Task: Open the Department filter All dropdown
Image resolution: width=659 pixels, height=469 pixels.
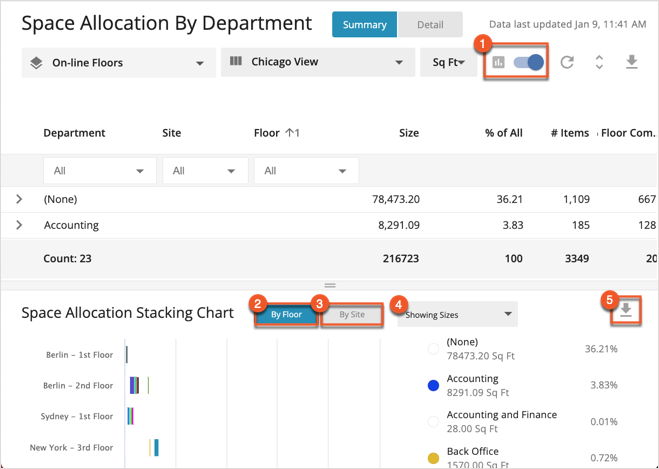Action: pyautogui.click(x=100, y=171)
